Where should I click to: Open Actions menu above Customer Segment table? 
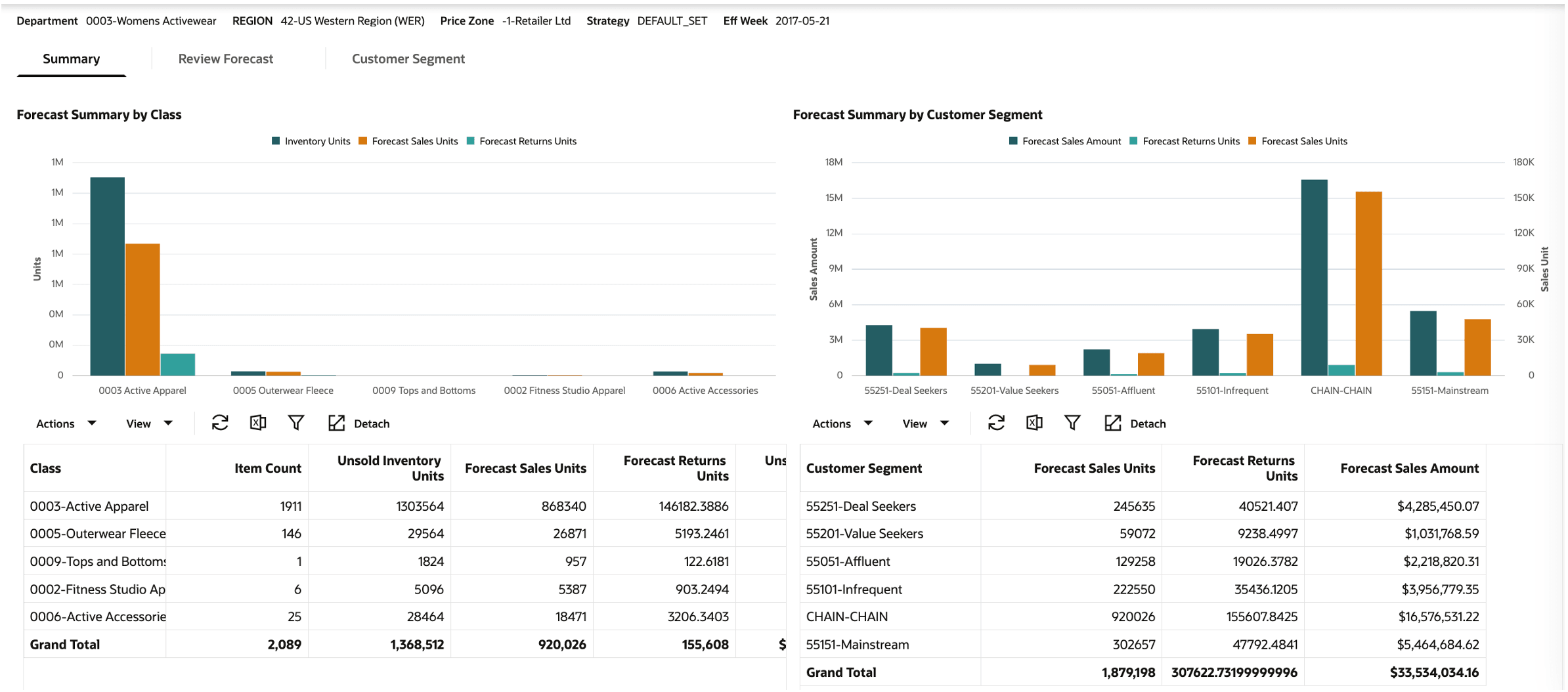coord(842,424)
